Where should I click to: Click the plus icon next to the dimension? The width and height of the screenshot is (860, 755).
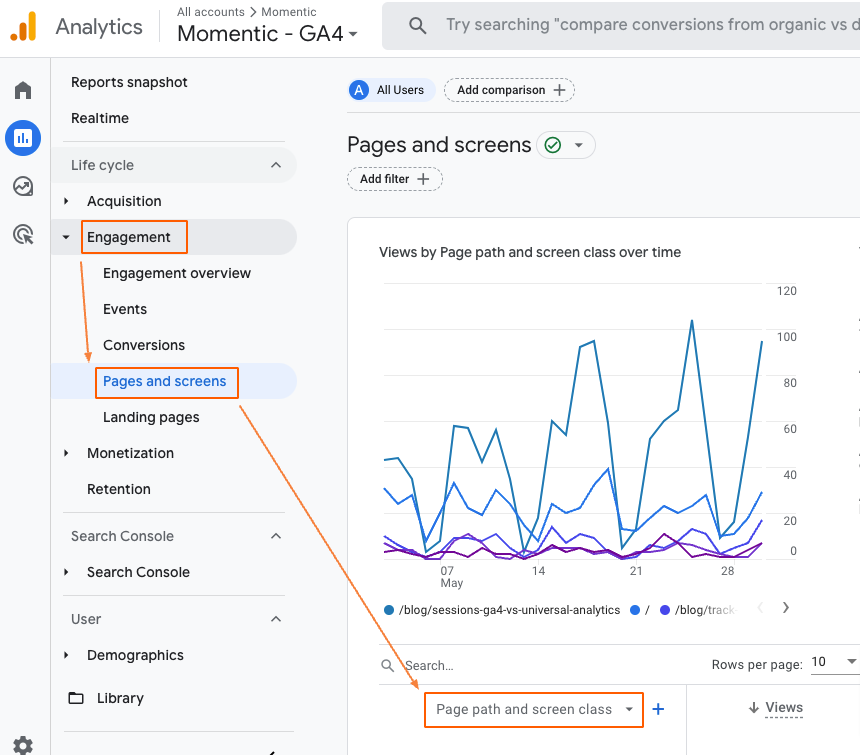click(x=658, y=709)
